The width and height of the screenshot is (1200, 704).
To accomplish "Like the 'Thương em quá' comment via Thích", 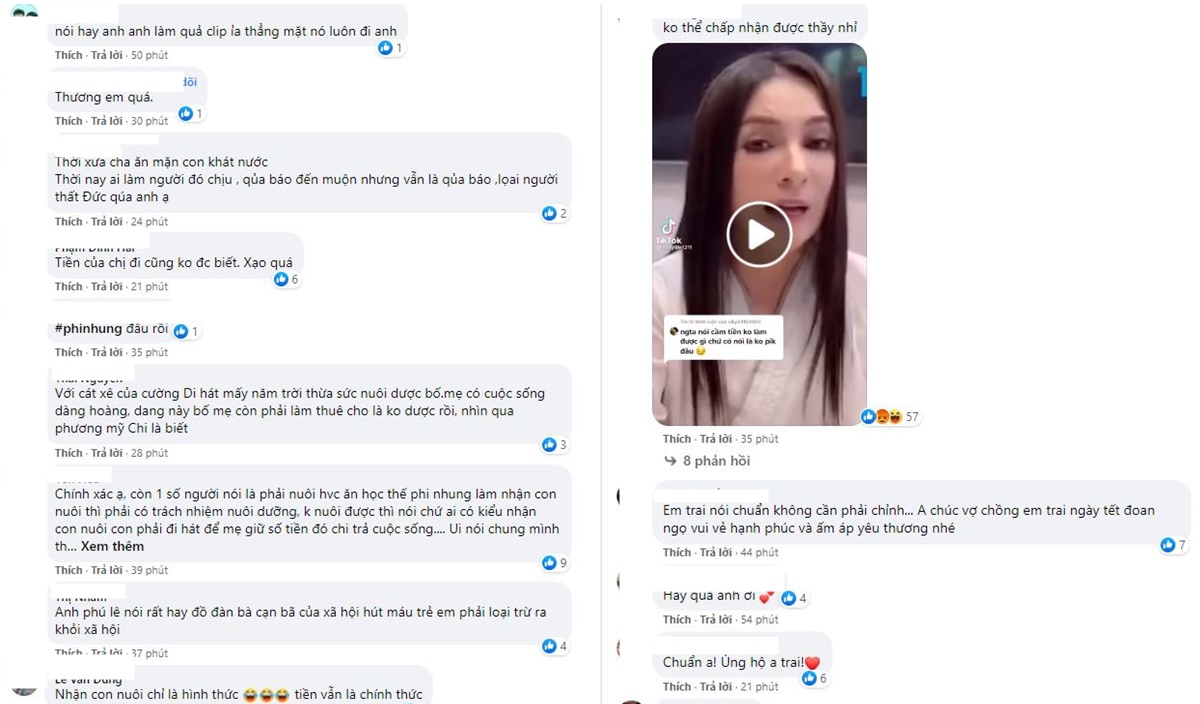I will (x=69, y=121).
